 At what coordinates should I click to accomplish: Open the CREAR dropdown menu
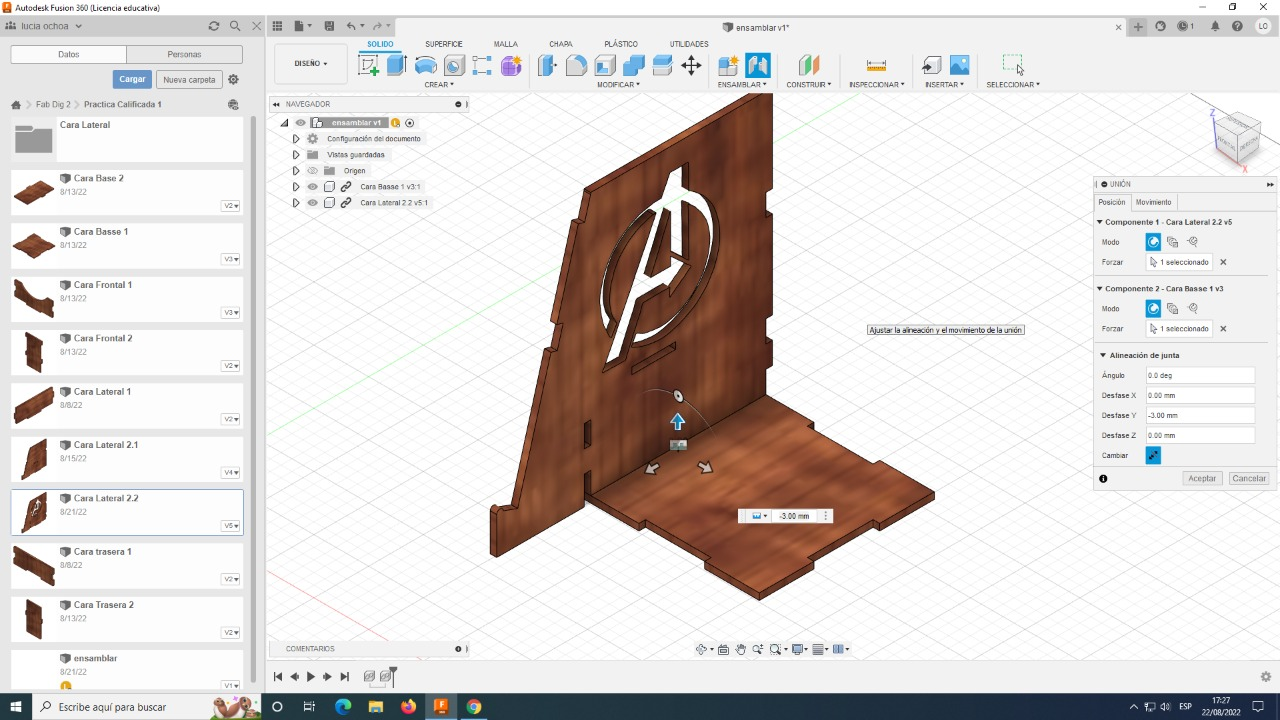[x=438, y=85]
